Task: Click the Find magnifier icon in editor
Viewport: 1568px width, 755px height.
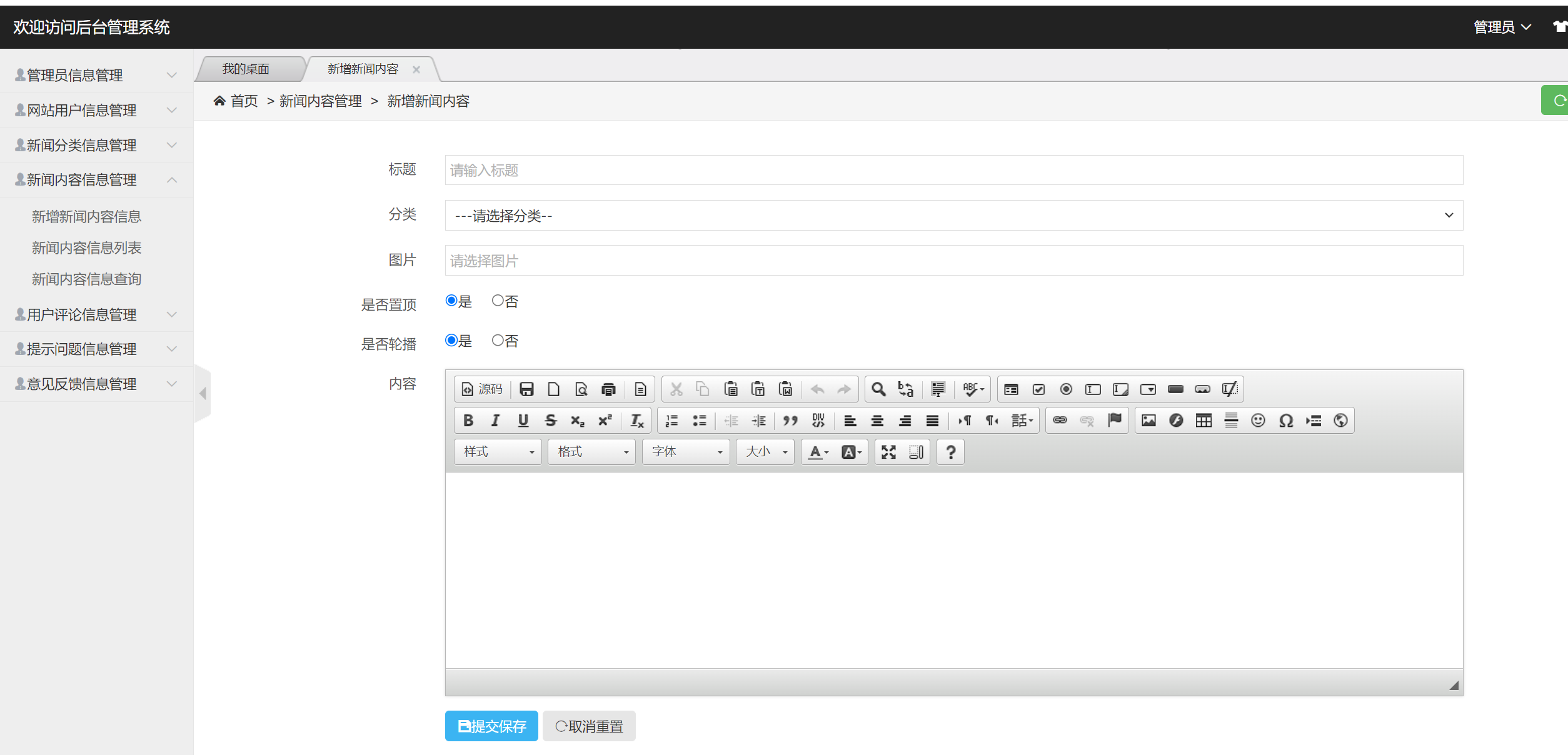Action: click(878, 389)
